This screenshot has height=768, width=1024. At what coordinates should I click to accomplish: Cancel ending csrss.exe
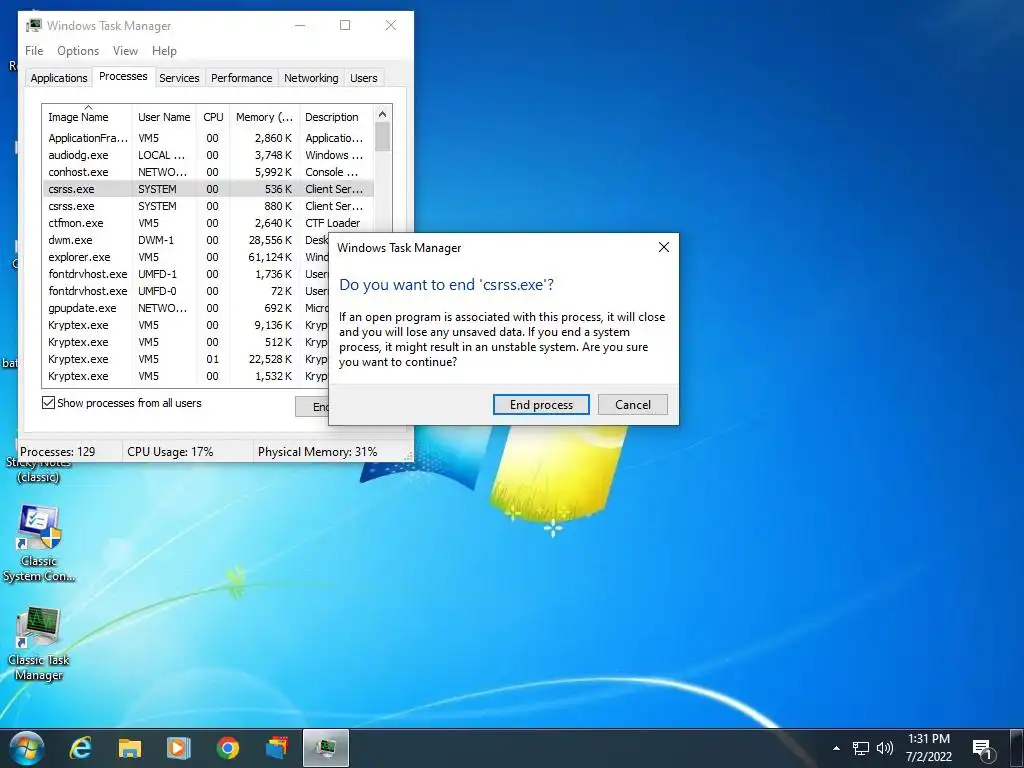coord(633,404)
